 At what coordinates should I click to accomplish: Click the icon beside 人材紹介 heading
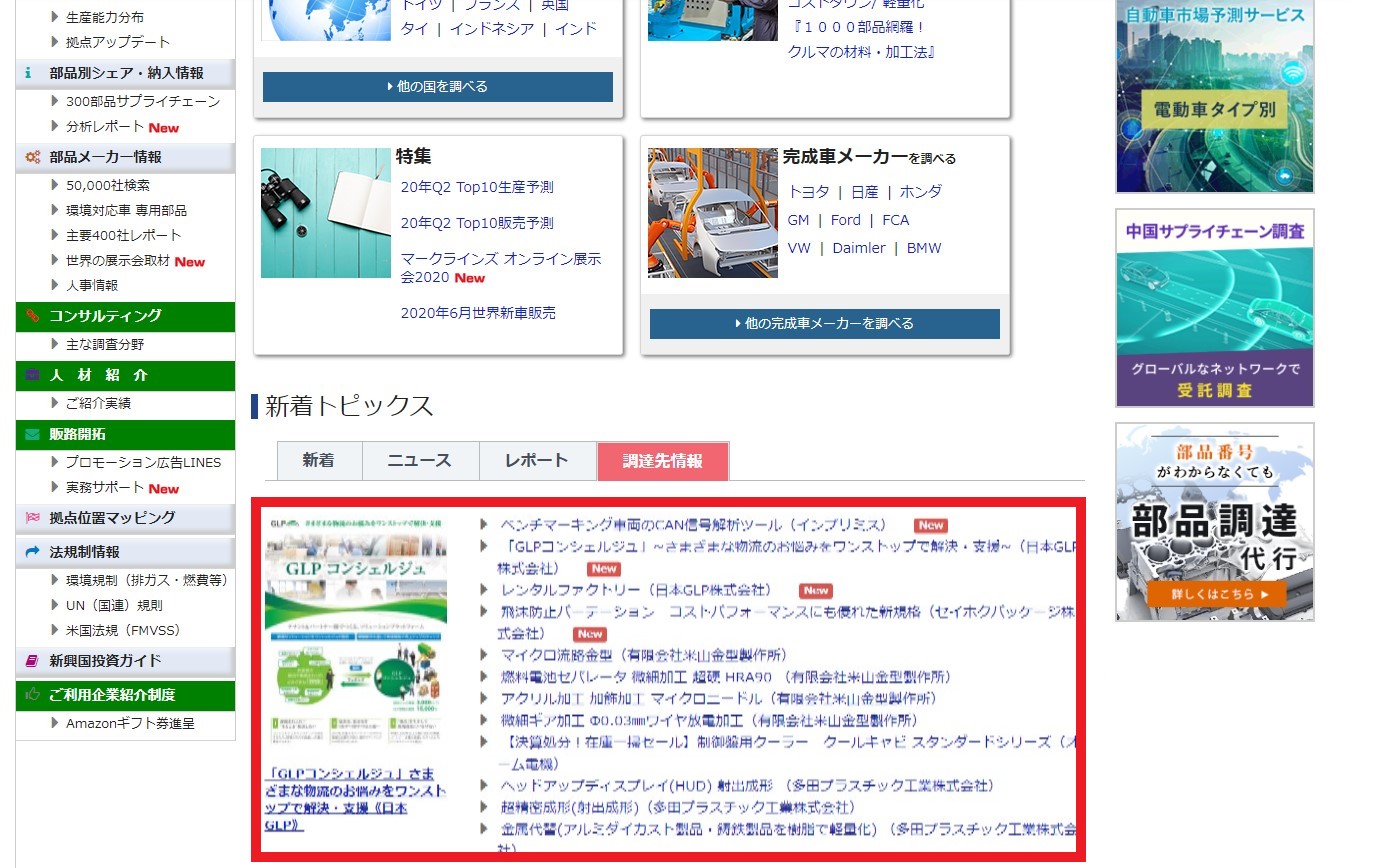tap(32, 375)
